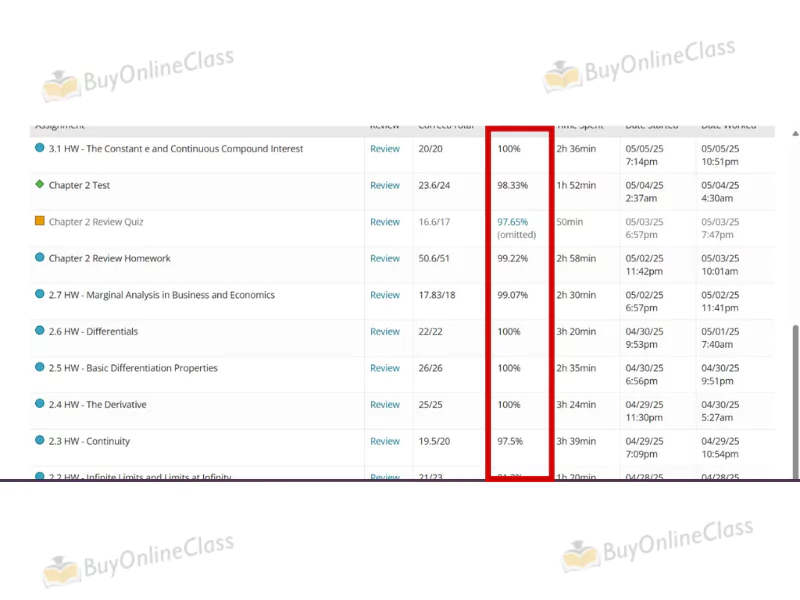Open Review for 2.3 HW Continuity
This screenshot has height=600, width=800.
(x=384, y=441)
